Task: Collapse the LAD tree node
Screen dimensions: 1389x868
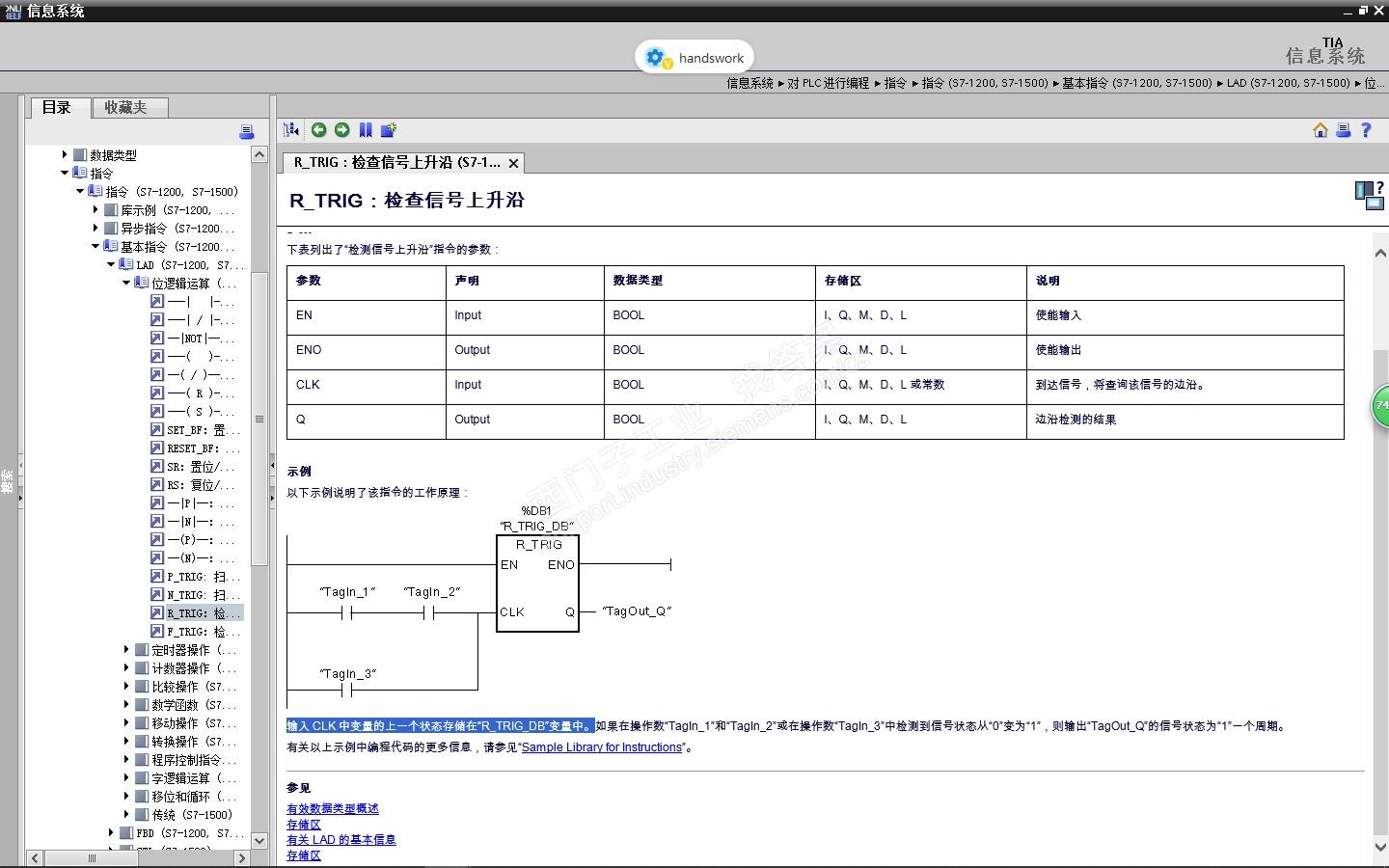Action: pyautogui.click(x=111, y=264)
